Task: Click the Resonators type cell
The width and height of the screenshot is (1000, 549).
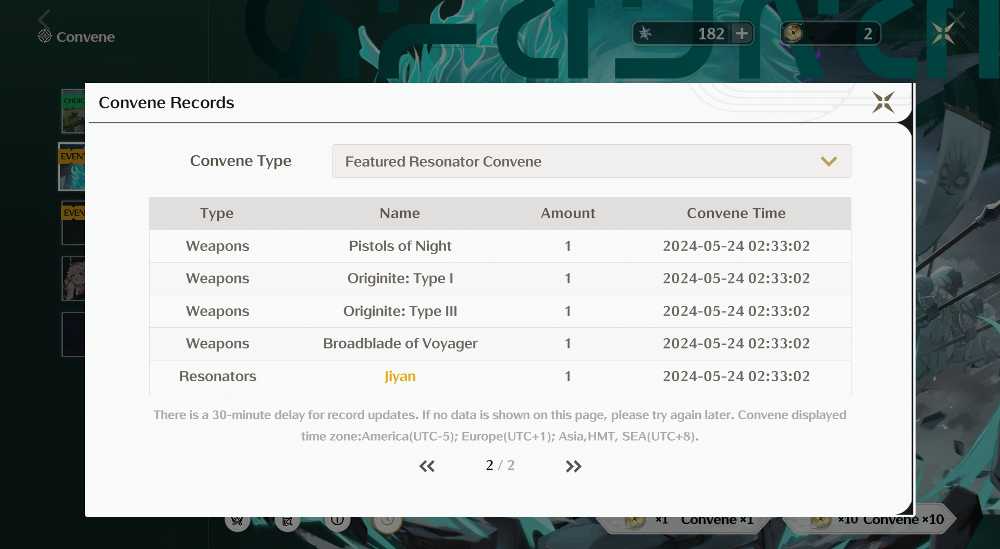Action: click(217, 376)
